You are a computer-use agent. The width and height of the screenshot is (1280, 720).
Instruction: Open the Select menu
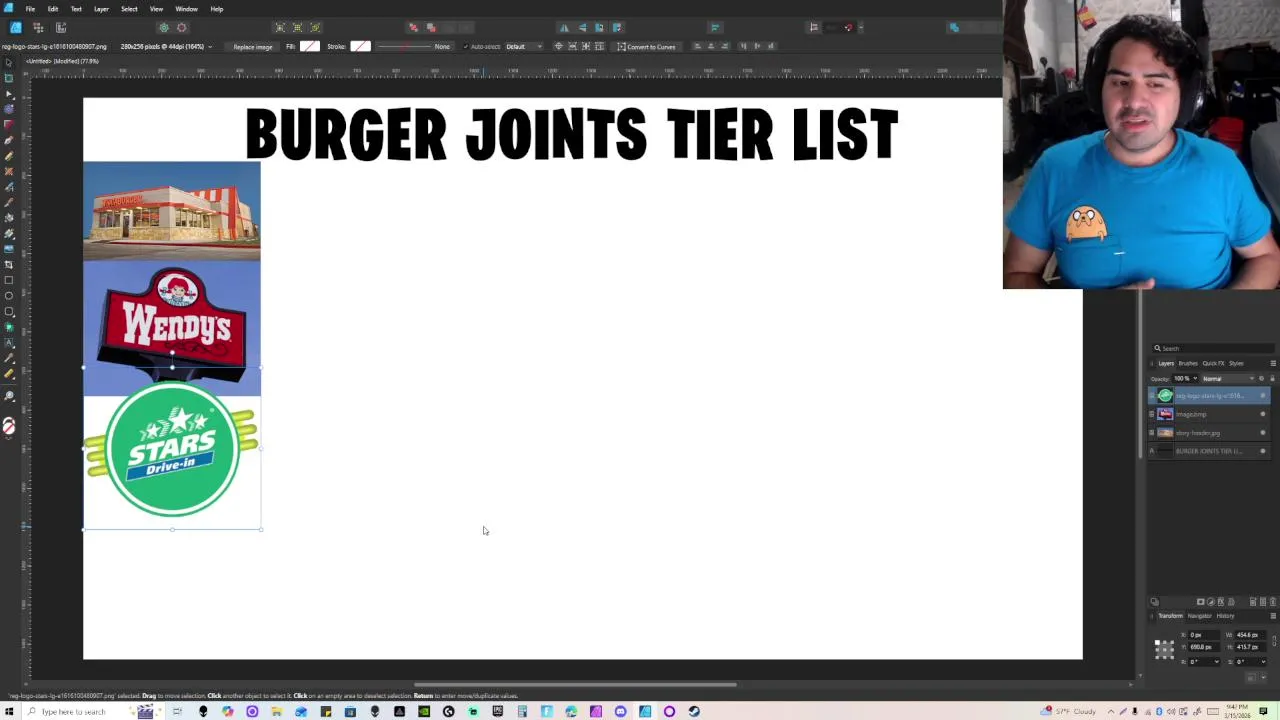point(129,9)
